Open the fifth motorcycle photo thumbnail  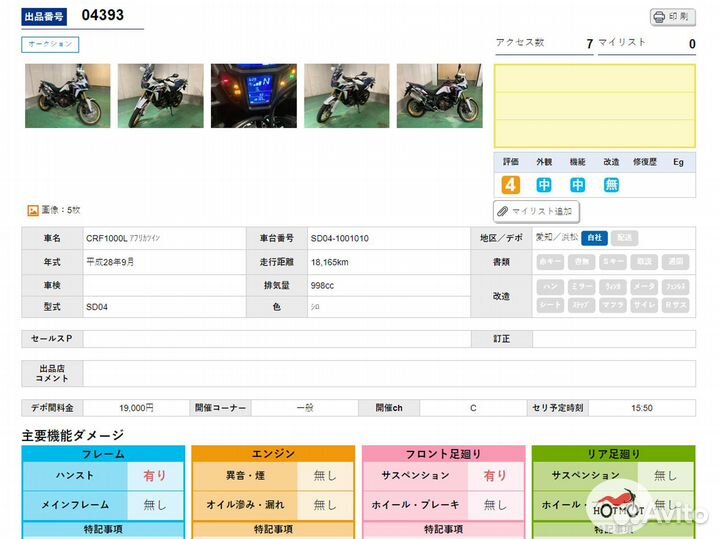click(439, 96)
